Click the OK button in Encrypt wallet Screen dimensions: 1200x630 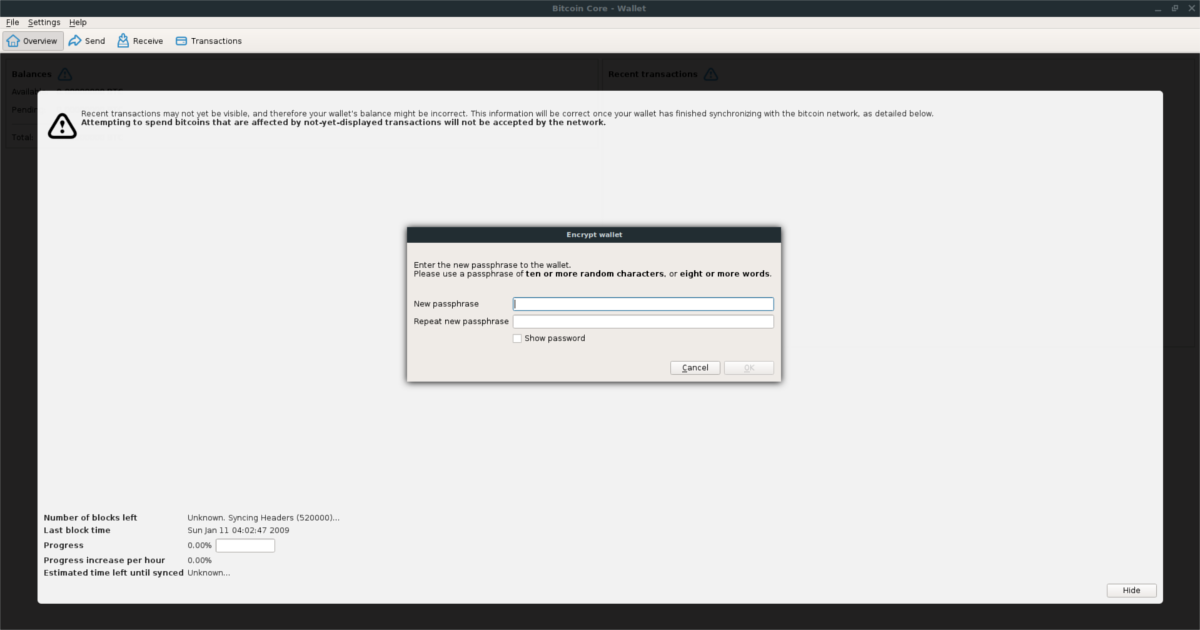(x=748, y=368)
